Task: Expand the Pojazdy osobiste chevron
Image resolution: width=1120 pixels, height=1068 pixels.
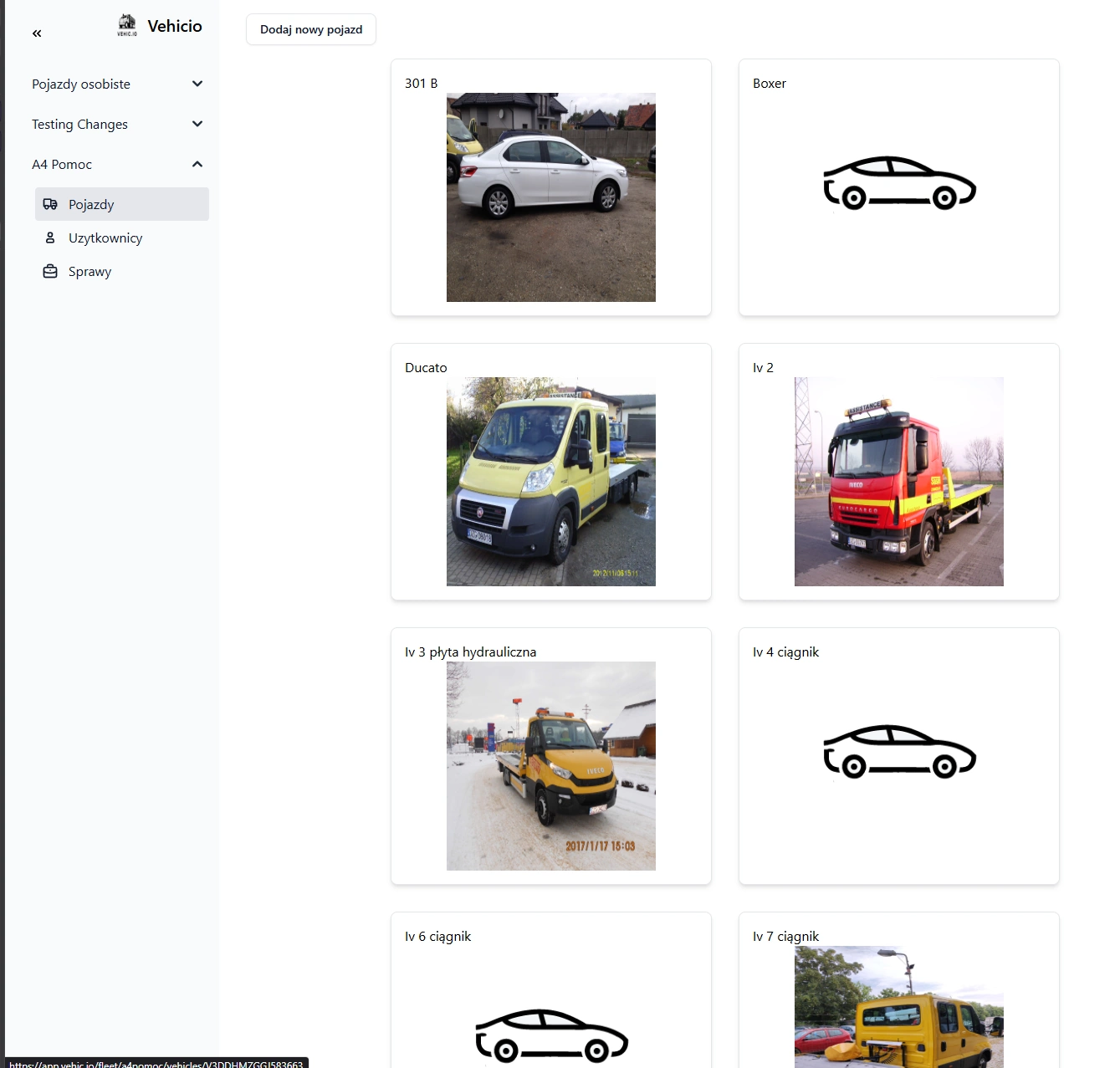Action: click(197, 84)
